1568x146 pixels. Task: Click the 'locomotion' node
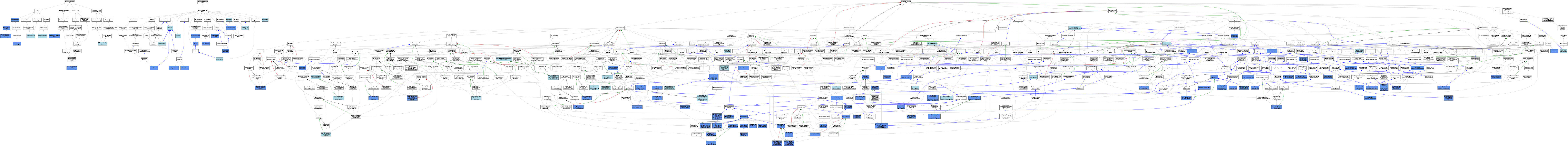click(813, 36)
